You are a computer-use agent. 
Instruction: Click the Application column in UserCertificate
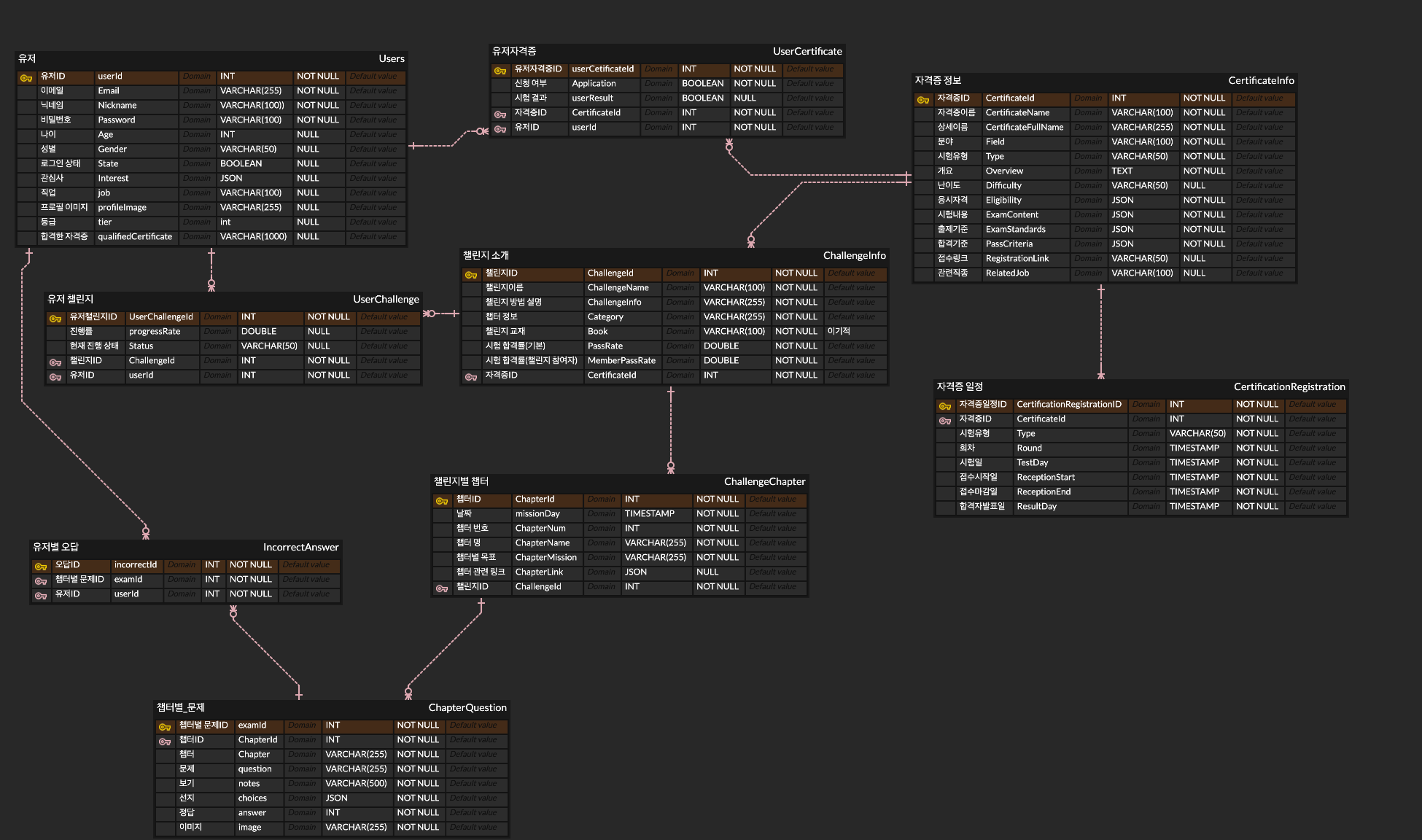594,83
